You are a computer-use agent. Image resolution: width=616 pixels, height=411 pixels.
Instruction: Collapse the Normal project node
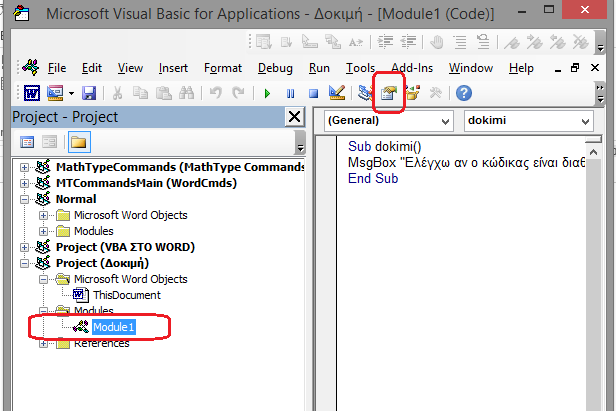click(24, 200)
